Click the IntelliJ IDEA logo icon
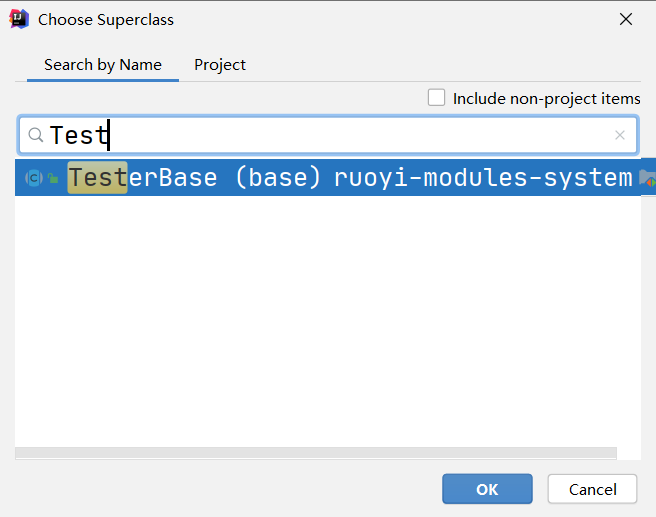Image resolution: width=656 pixels, height=517 pixels. click(x=18, y=19)
